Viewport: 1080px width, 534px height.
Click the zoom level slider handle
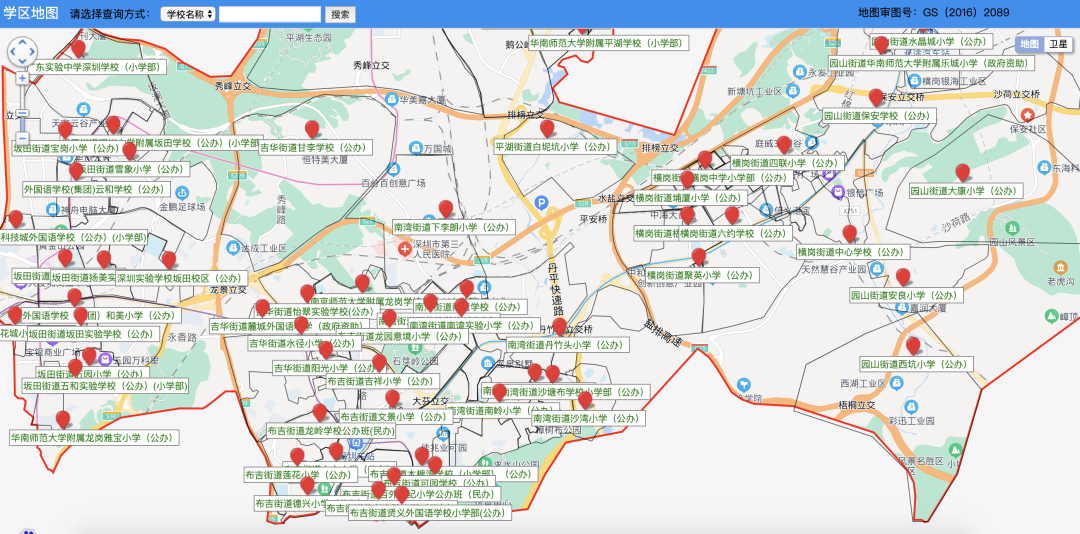(22, 113)
